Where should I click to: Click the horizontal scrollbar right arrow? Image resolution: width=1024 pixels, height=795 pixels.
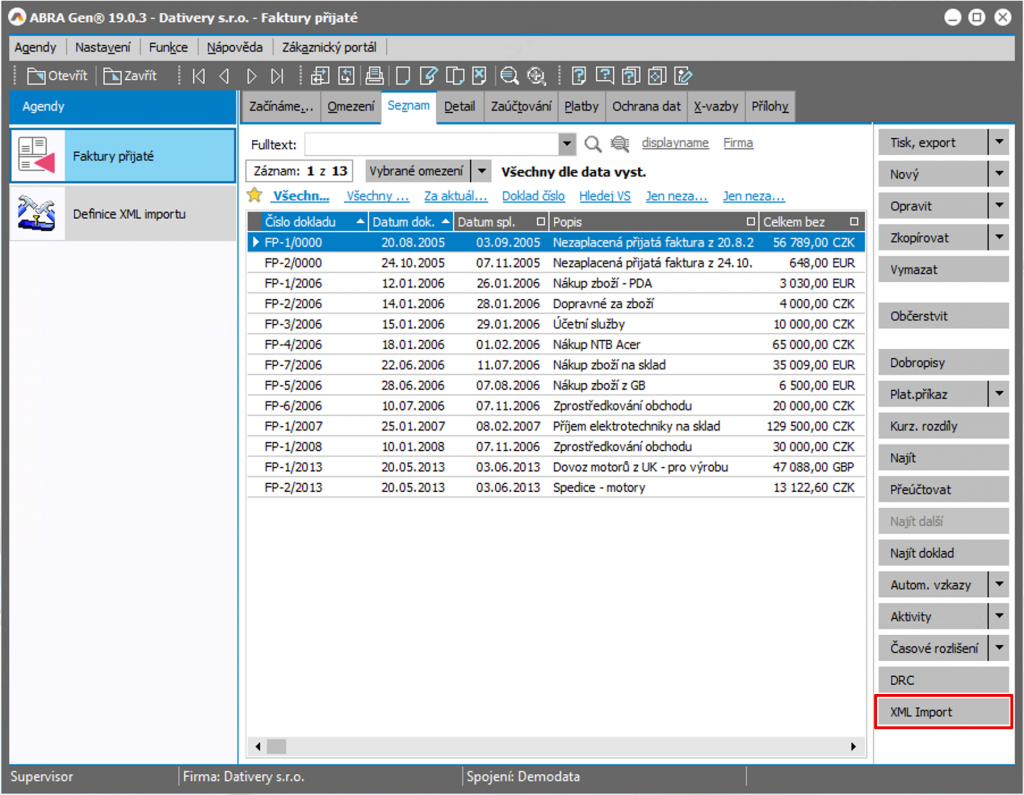[853, 746]
